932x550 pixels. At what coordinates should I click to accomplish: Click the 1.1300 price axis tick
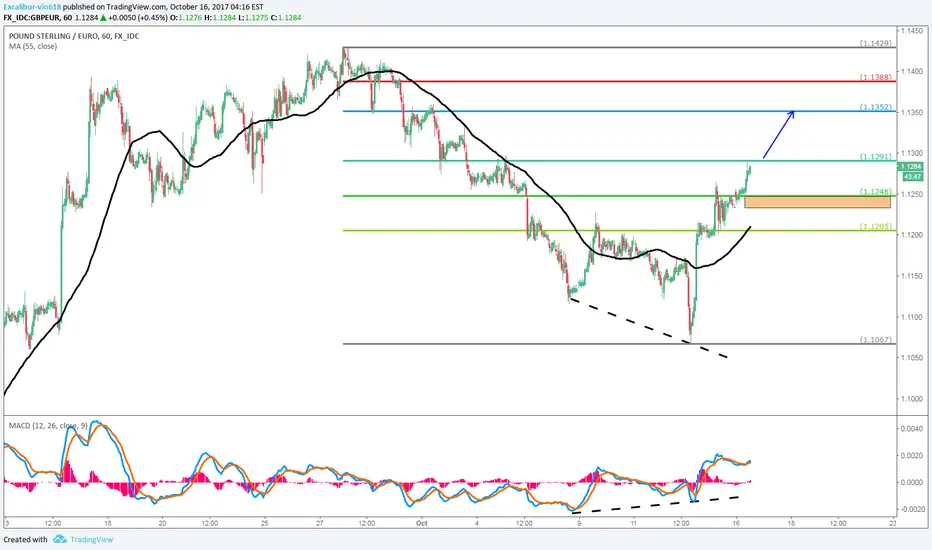pos(911,153)
